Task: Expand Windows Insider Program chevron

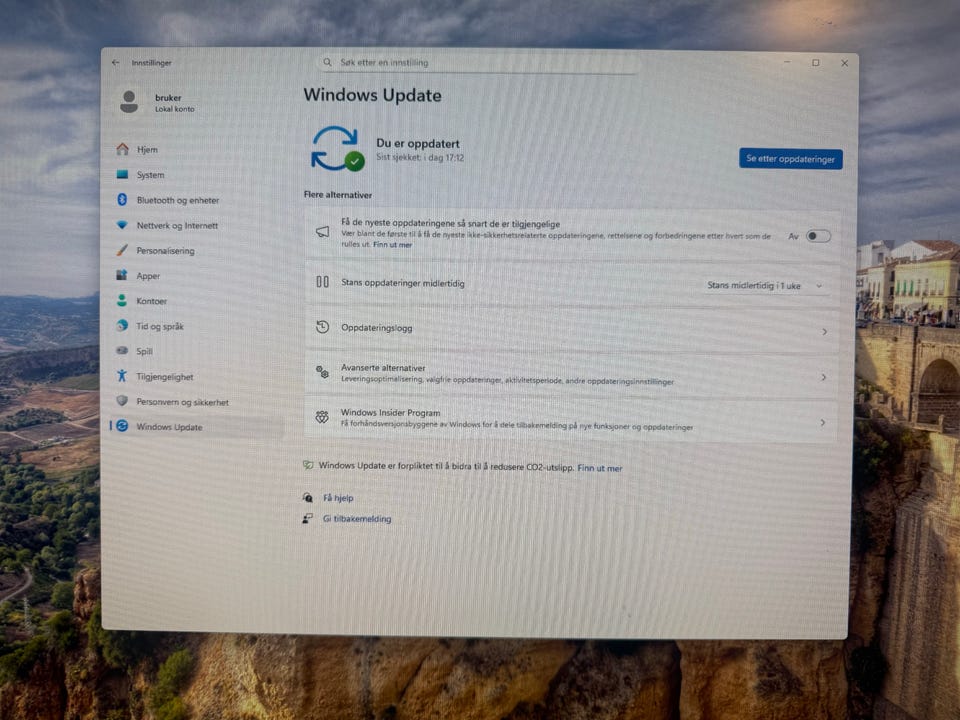Action: tap(823, 422)
